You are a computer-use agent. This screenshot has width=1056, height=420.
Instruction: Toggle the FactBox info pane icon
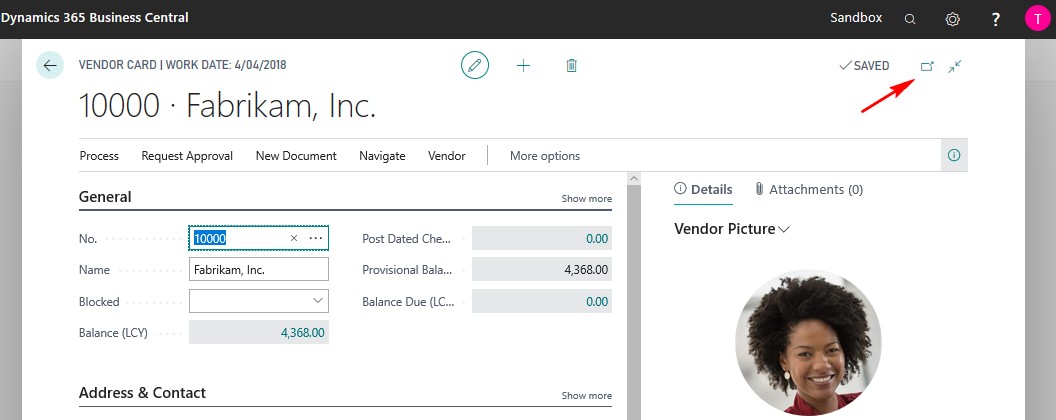[954, 155]
